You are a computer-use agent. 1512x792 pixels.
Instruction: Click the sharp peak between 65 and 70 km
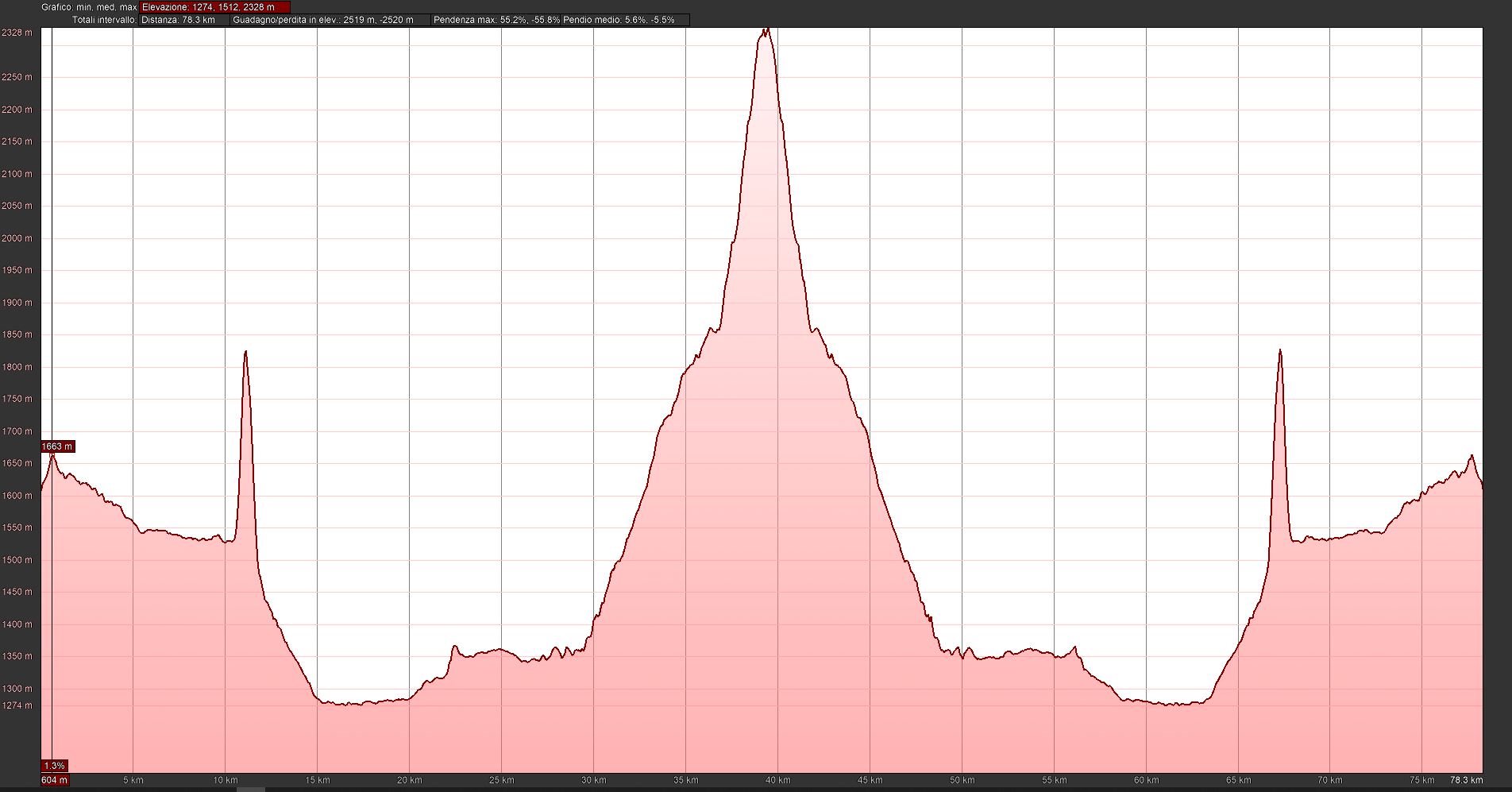coord(1280,350)
